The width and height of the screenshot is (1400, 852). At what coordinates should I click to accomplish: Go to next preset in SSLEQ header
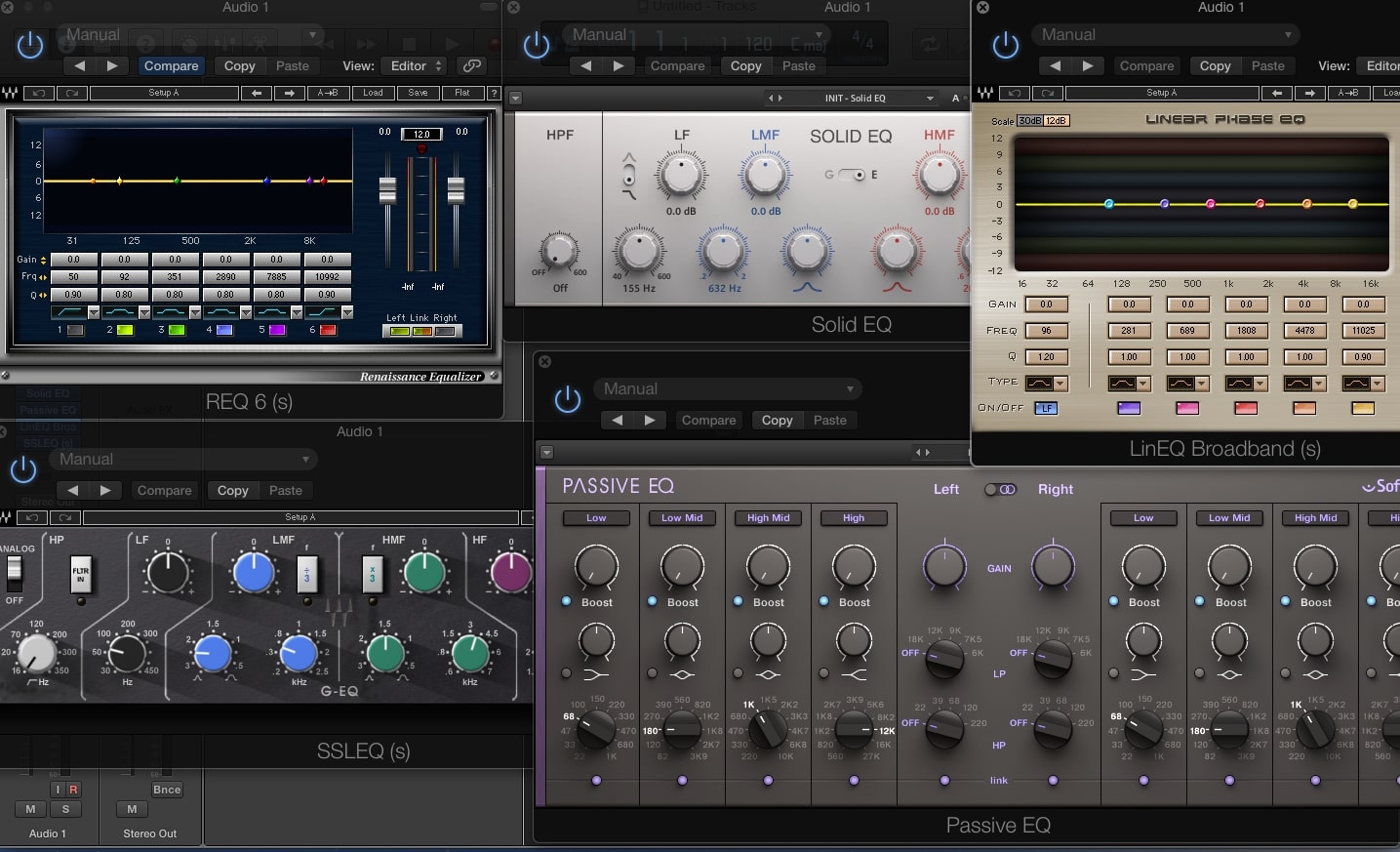105,491
